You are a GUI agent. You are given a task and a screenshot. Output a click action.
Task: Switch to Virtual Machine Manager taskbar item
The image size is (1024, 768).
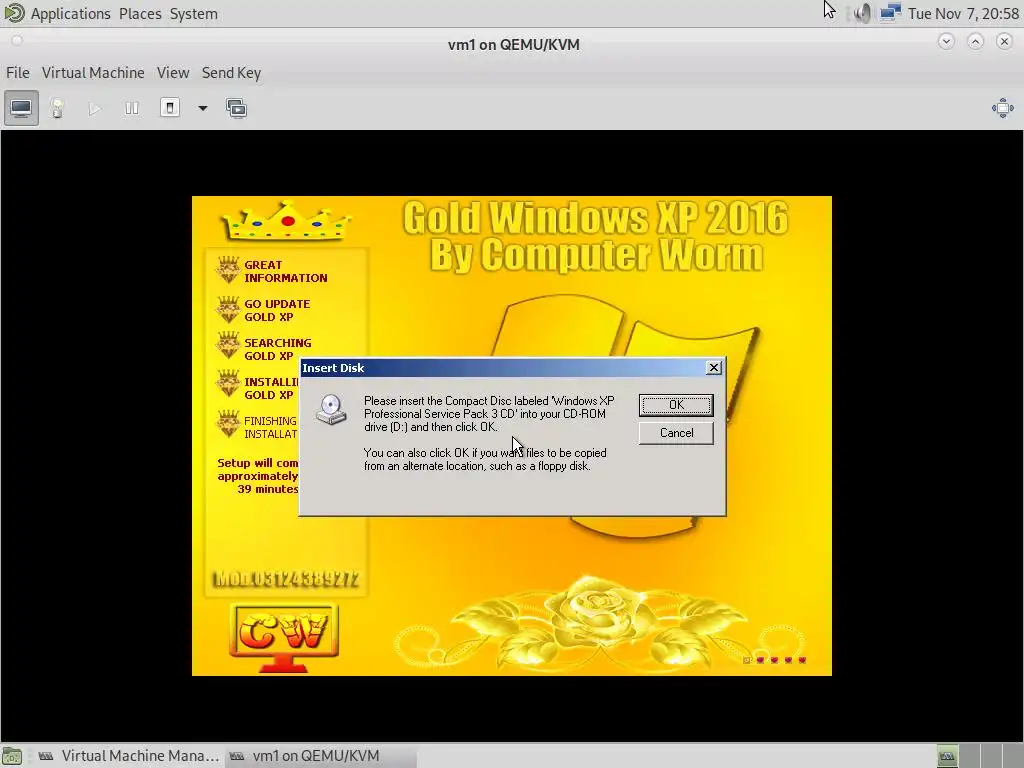(129, 756)
